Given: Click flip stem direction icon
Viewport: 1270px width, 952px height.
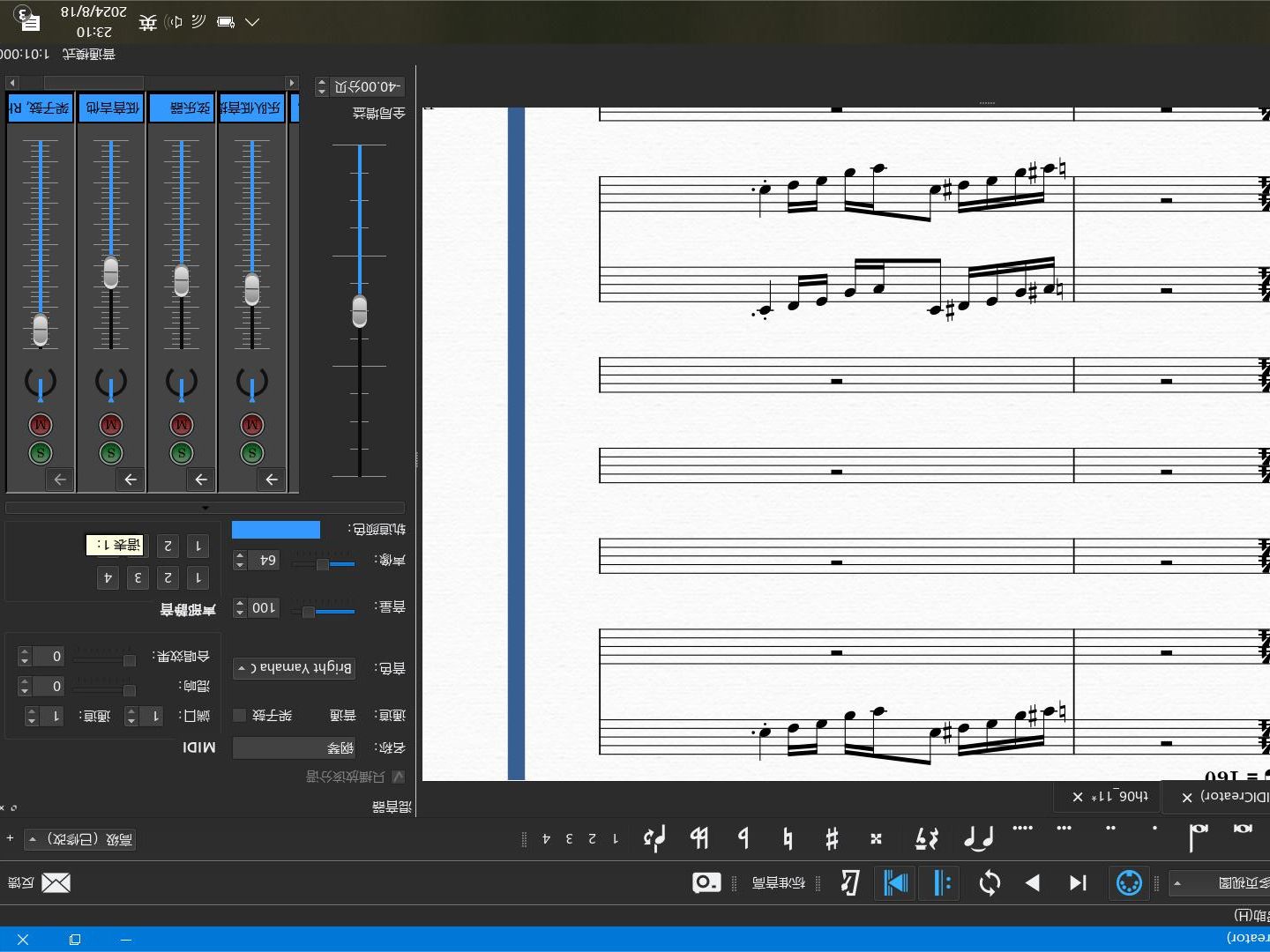Looking at the screenshot, I should click(x=654, y=838).
